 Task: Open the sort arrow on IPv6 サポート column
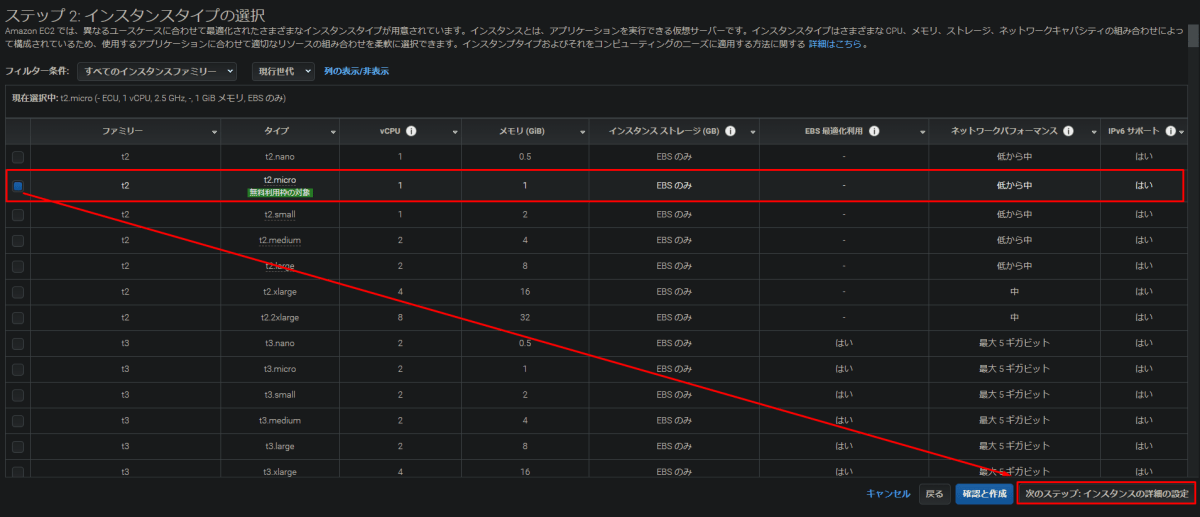[1181, 132]
